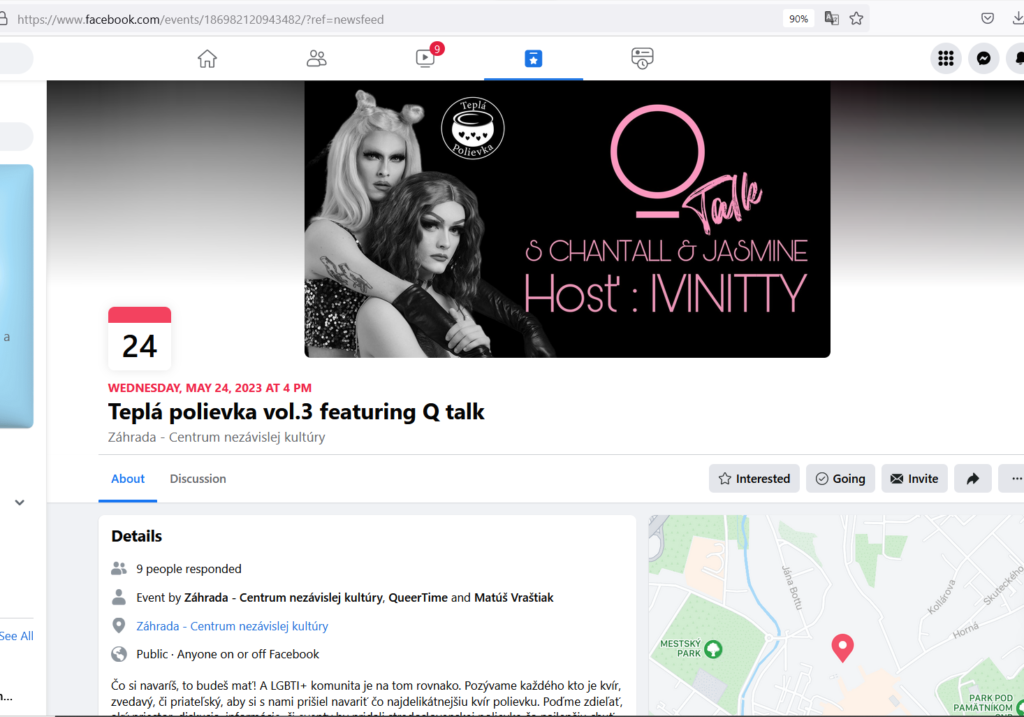Open the Watch video icon with notification badge
This screenshot has height=717, width=1024.
coord(426,58)
